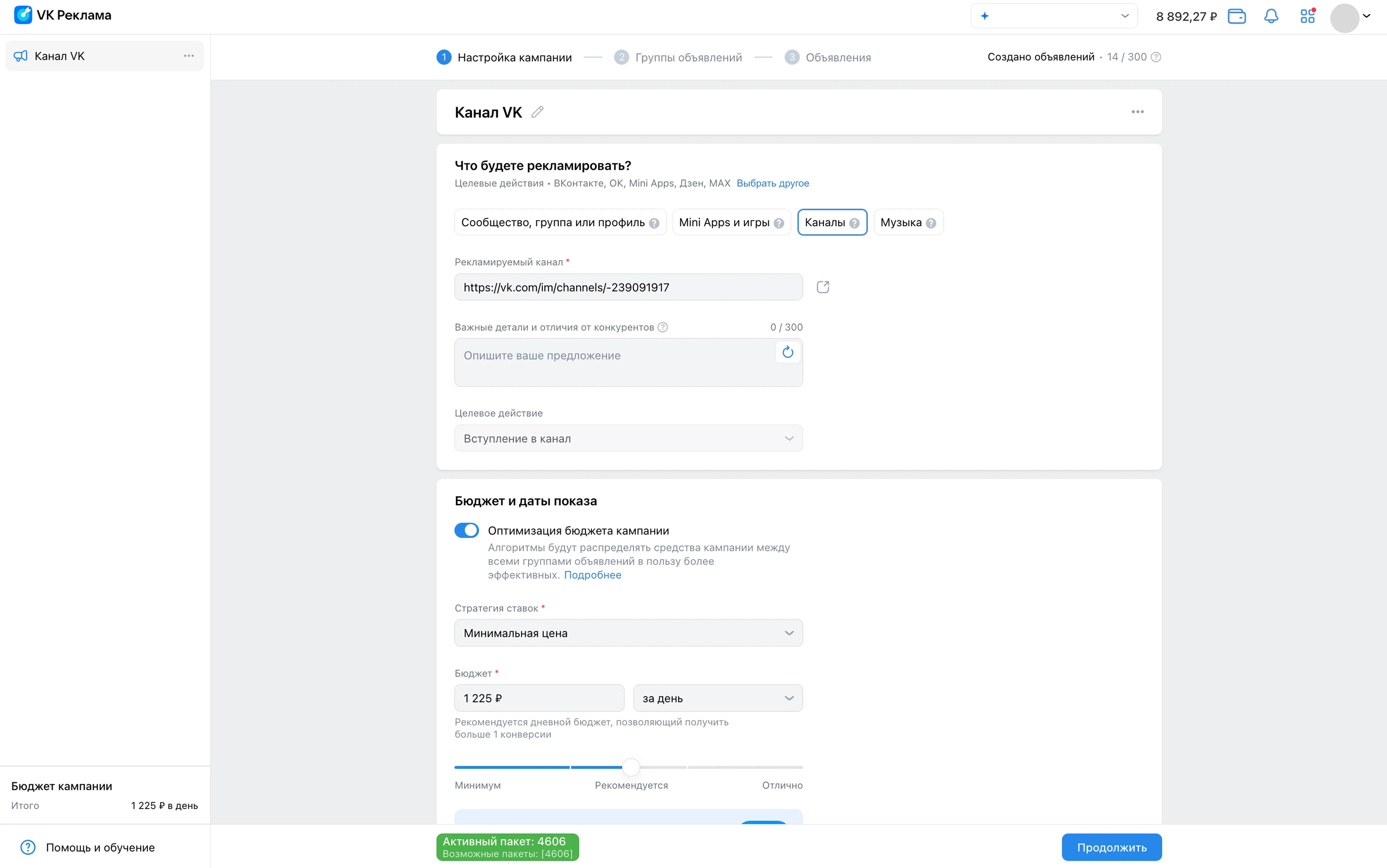Open the Стратегия ставок dropdown
This screenshot has width=1387, height=868.
(x=629, y=633)
